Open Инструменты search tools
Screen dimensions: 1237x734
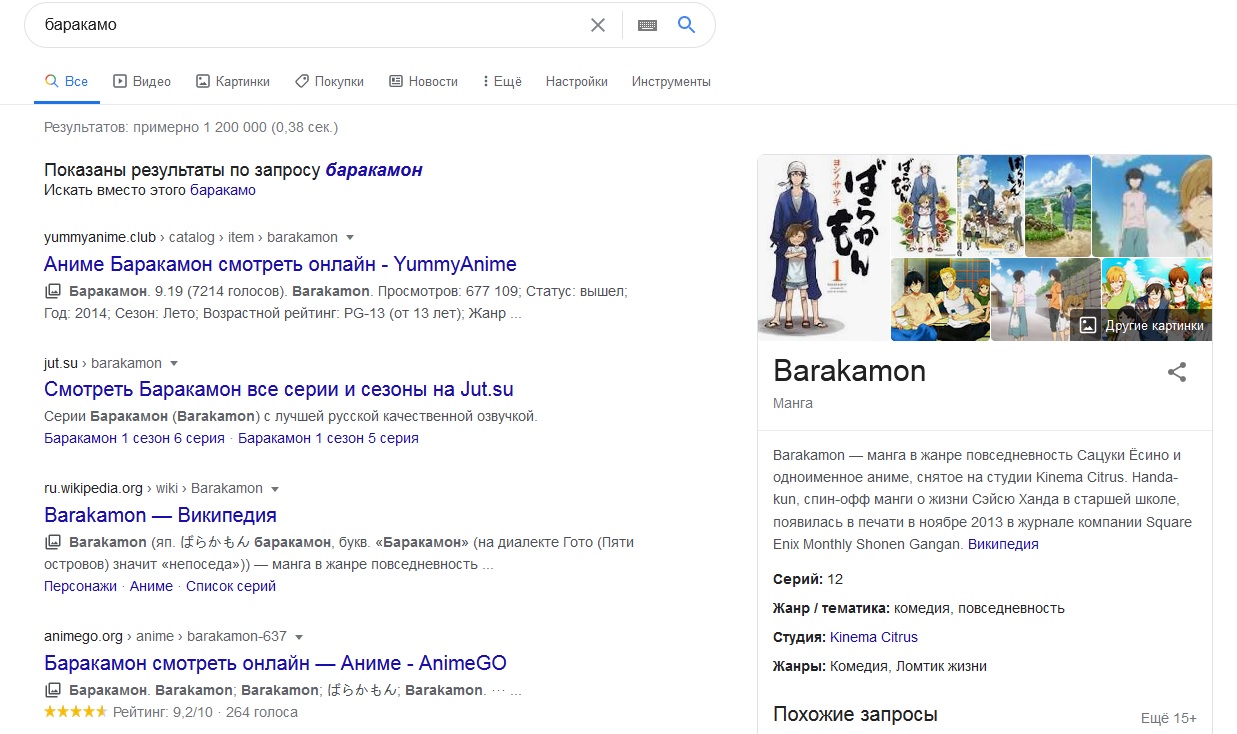[x=671, y=82]
